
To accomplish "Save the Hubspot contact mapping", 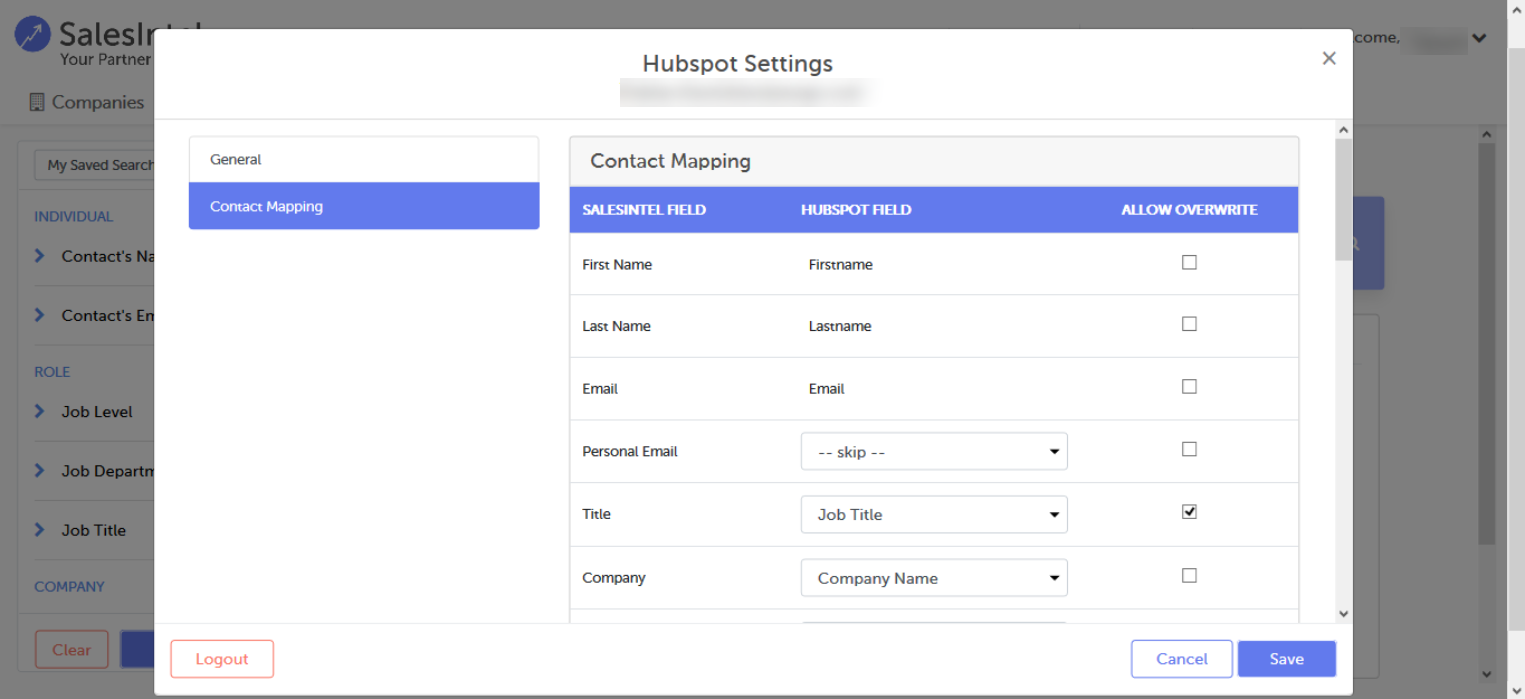I will 1287,659.
